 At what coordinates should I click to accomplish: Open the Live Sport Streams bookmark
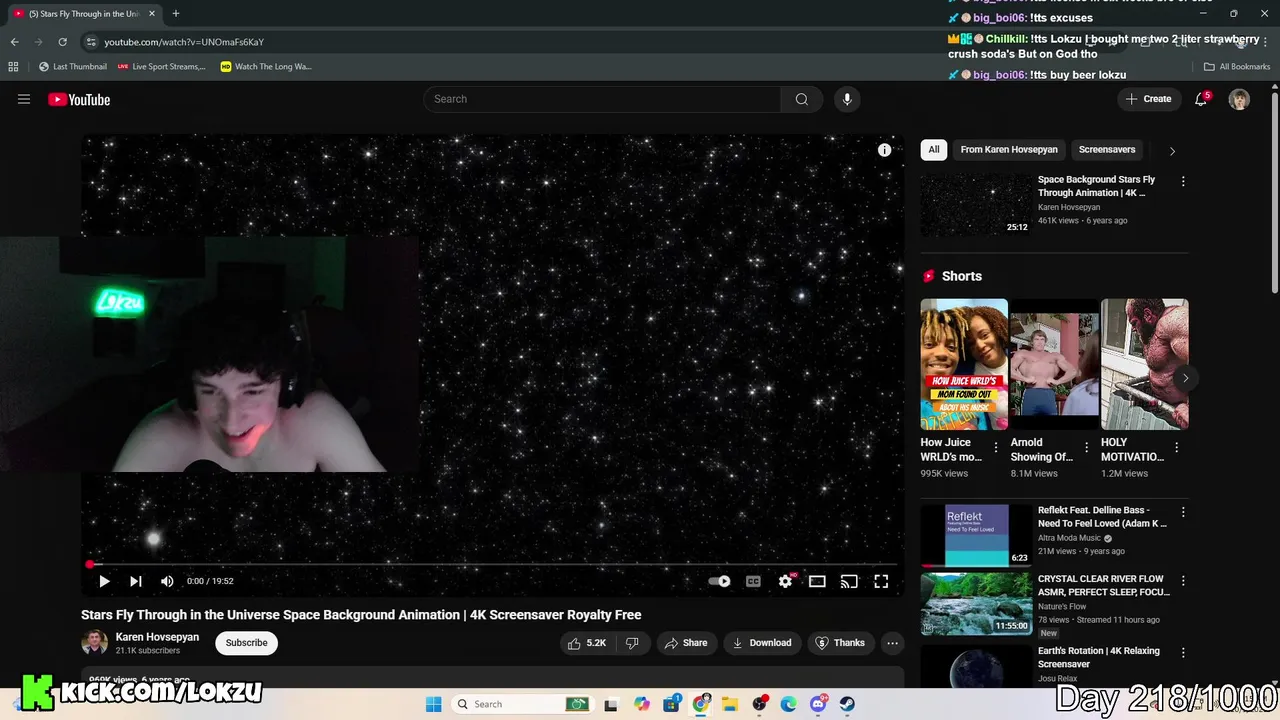pyautogui.click(x=161, y=67)
